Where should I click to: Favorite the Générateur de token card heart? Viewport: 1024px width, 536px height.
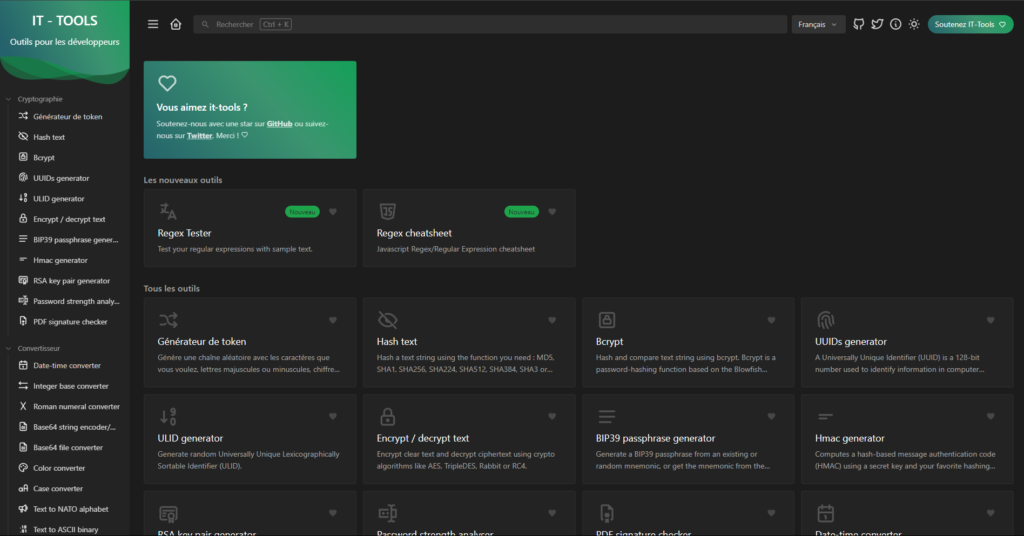(333, 320)
